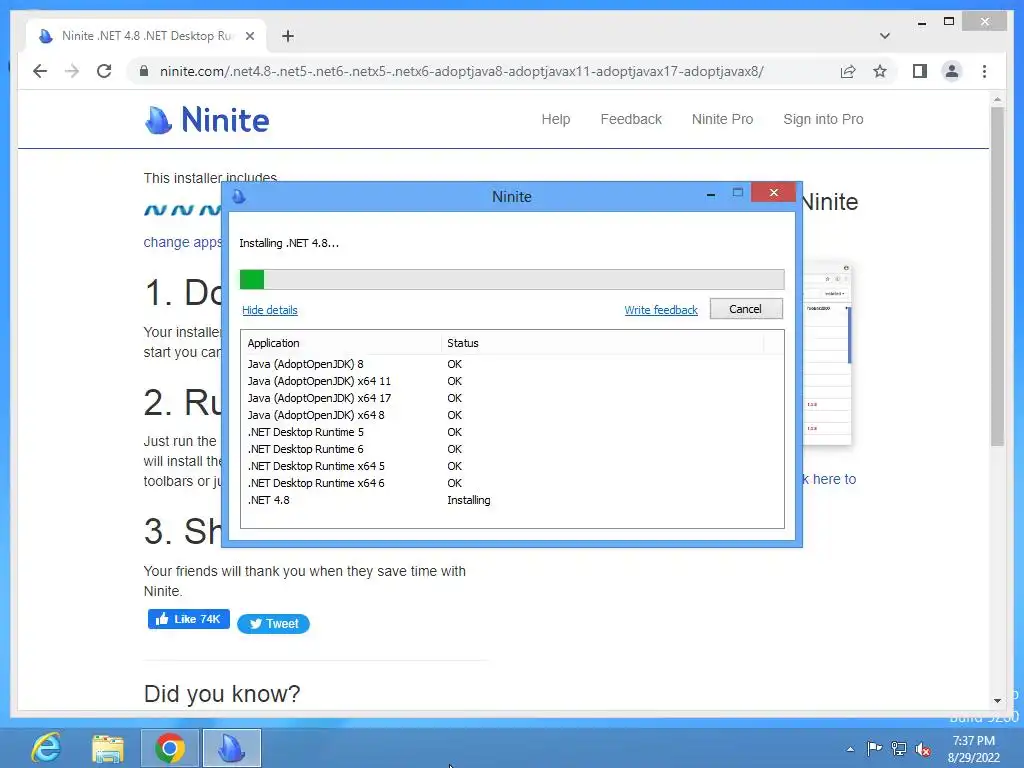Open the Chrome three-dot menu
Viewport: 1024px width, 768px height.
[x=984, y=71]
